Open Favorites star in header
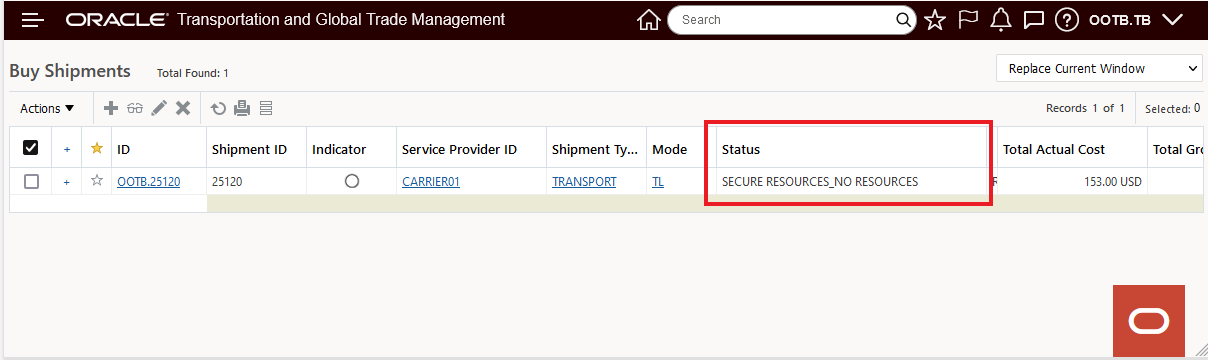The height and width of the screenshot is (360, 1208). click(x=934, y=20)
